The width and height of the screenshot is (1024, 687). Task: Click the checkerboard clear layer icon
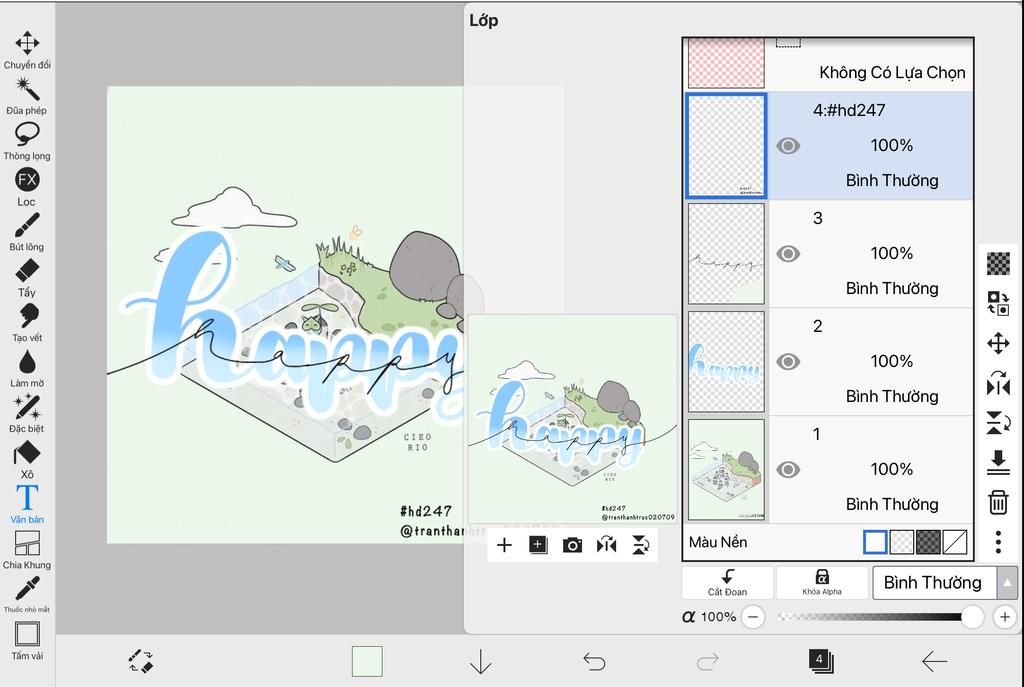click(x=998, y=264)
